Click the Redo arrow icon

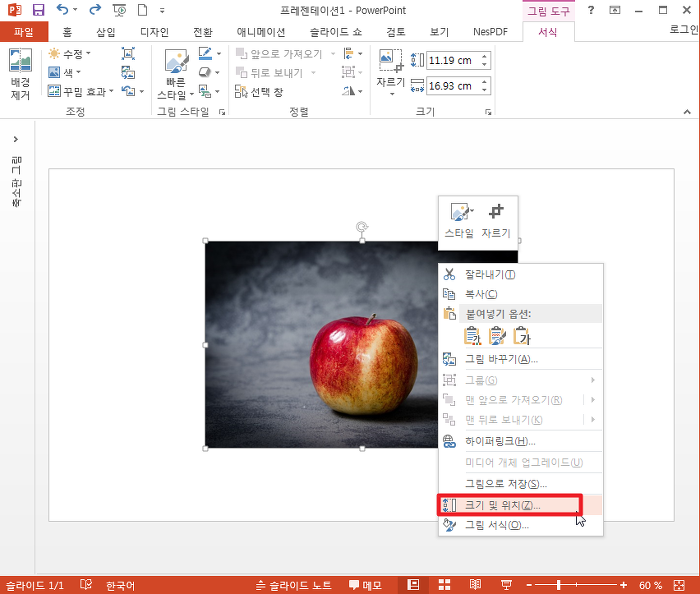coord(95,9)
